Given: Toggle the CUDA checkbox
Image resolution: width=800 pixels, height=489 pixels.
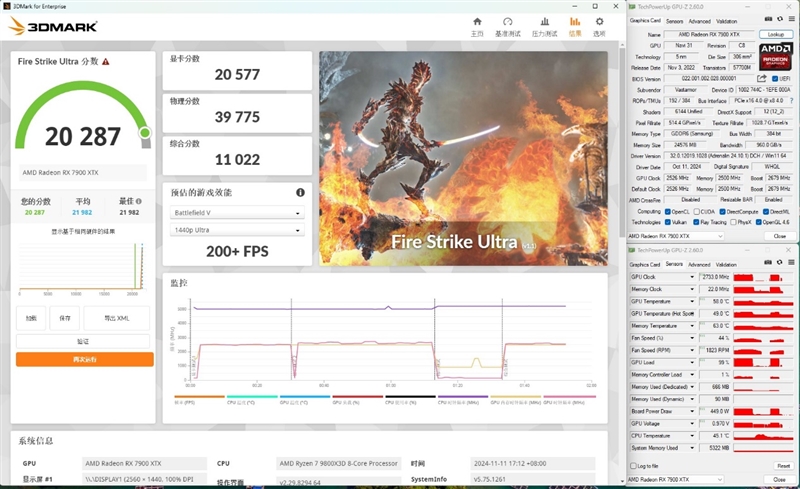Looking at the screenshot, I should pos(696,211).
